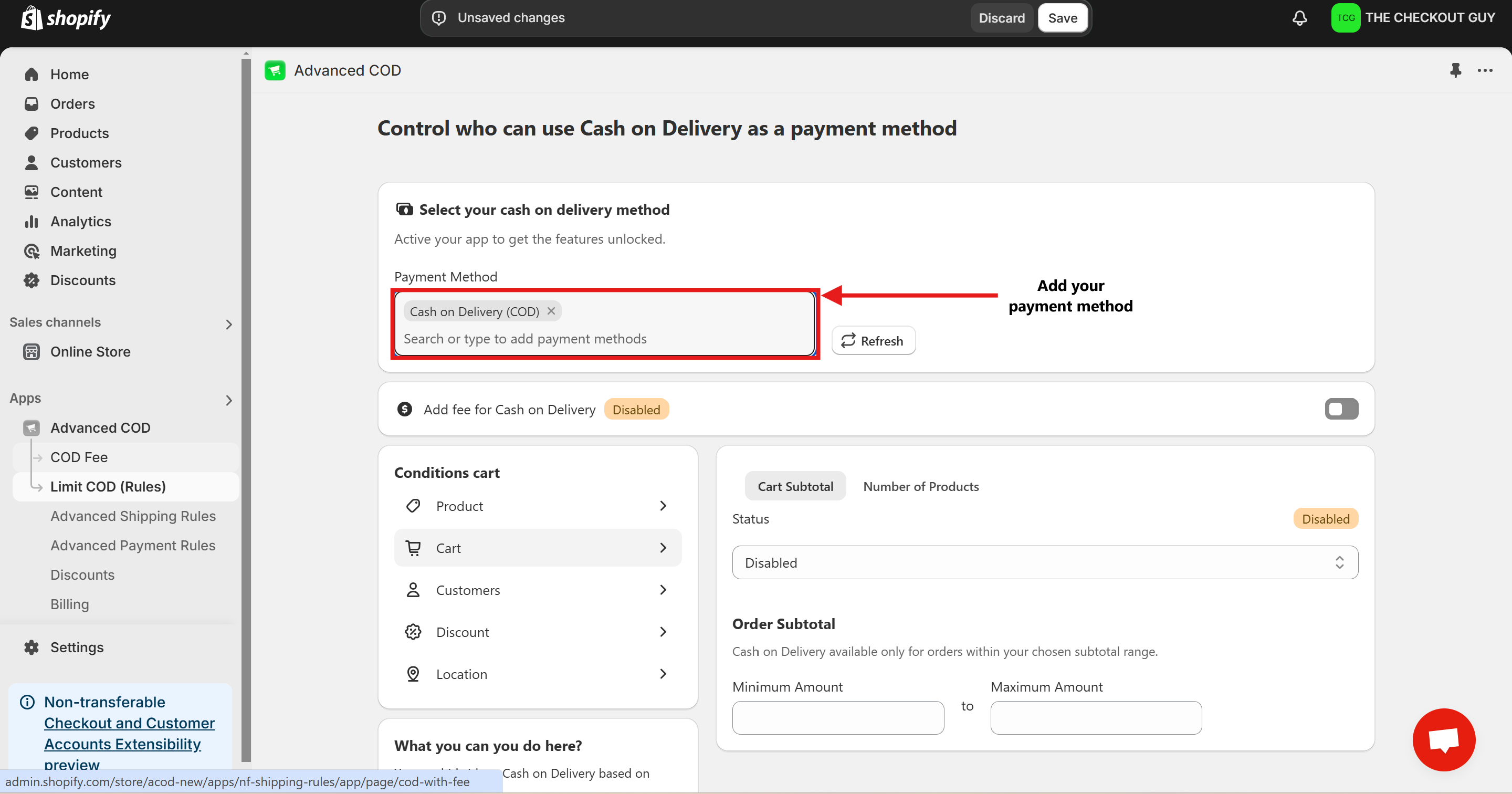
Task: Click the unsaved changes warning icon
Action: tap(439, 18)
